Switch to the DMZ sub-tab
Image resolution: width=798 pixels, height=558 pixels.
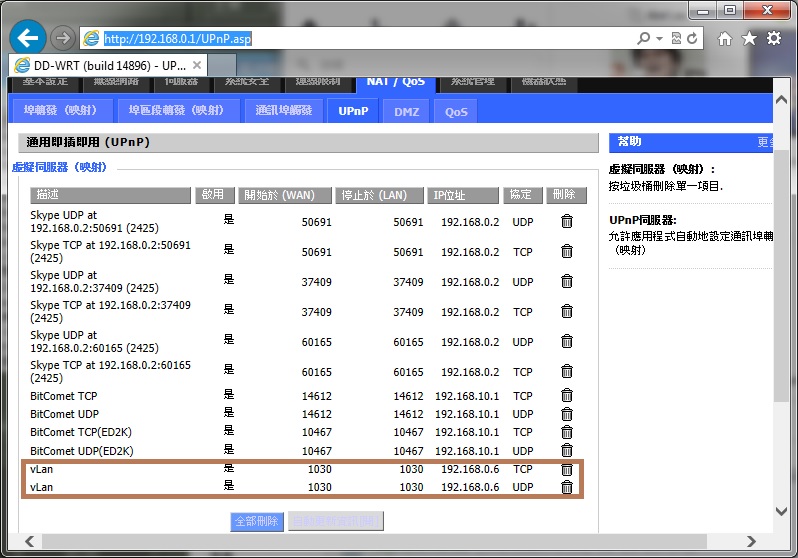tap(406, 111)
